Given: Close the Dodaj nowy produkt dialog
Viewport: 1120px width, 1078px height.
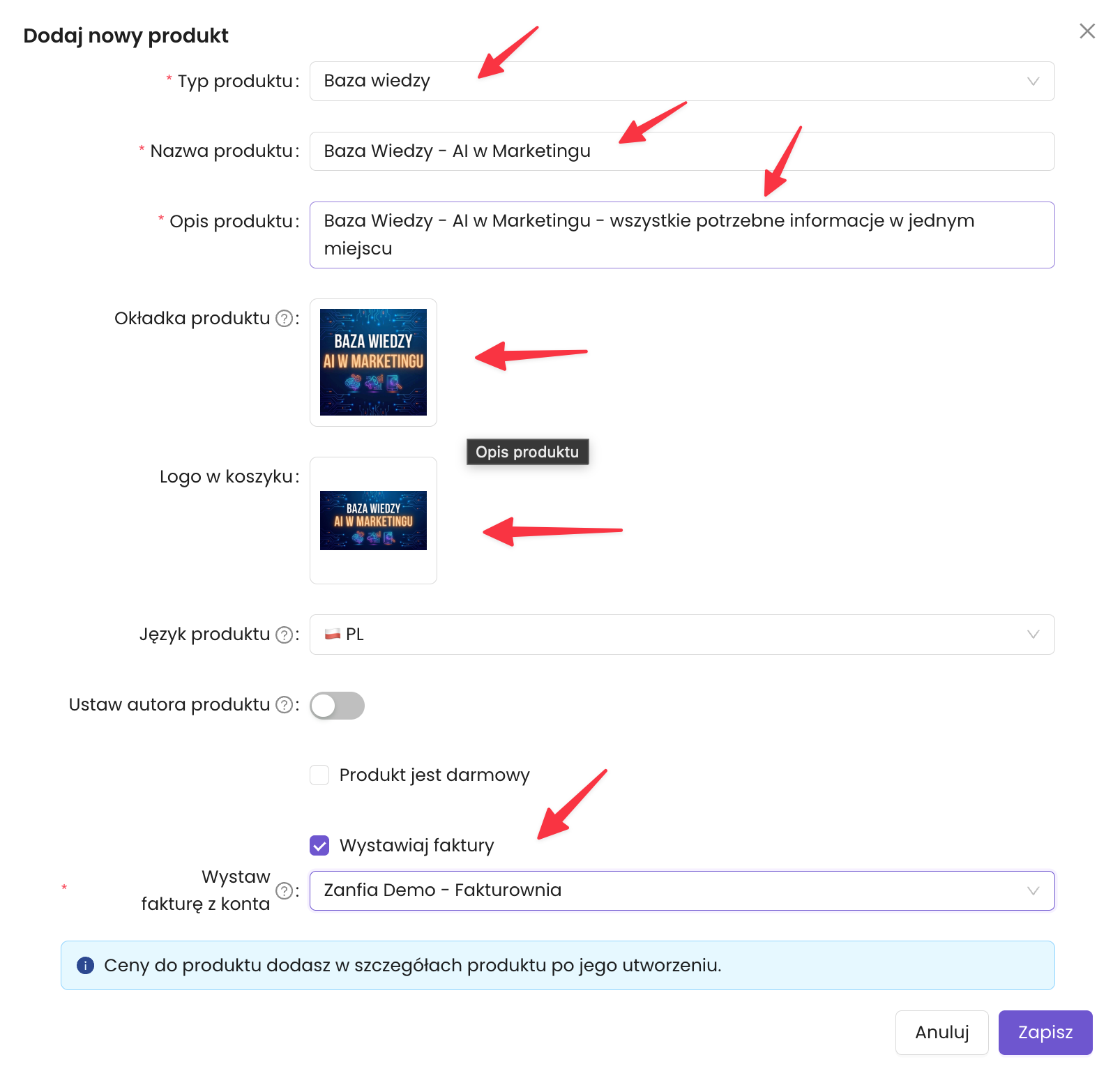Looking at the screenshot, I should click(x=1087, y=31).
